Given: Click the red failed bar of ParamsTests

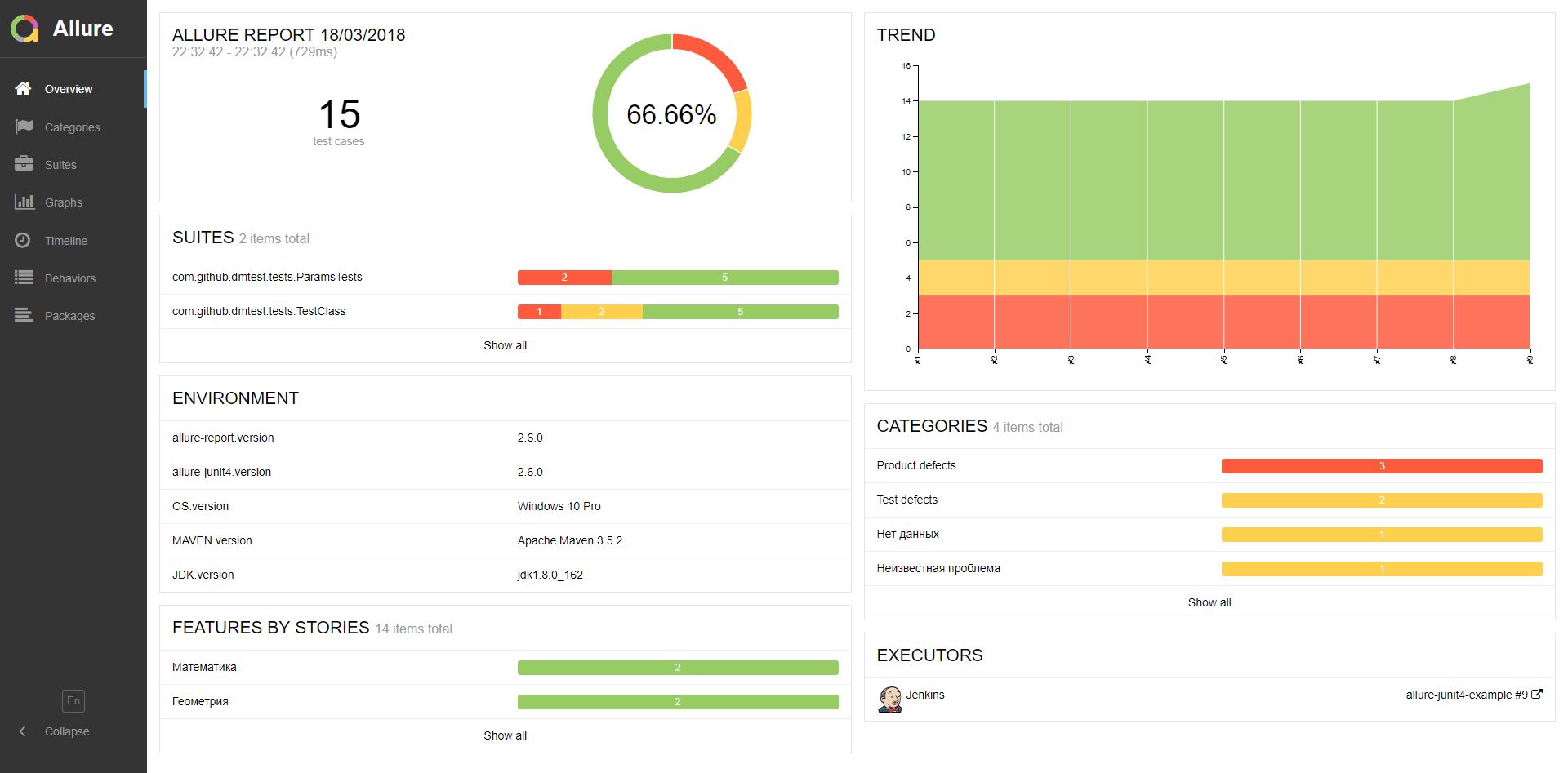Looking at the screenshot, I should tap(564, 278).
